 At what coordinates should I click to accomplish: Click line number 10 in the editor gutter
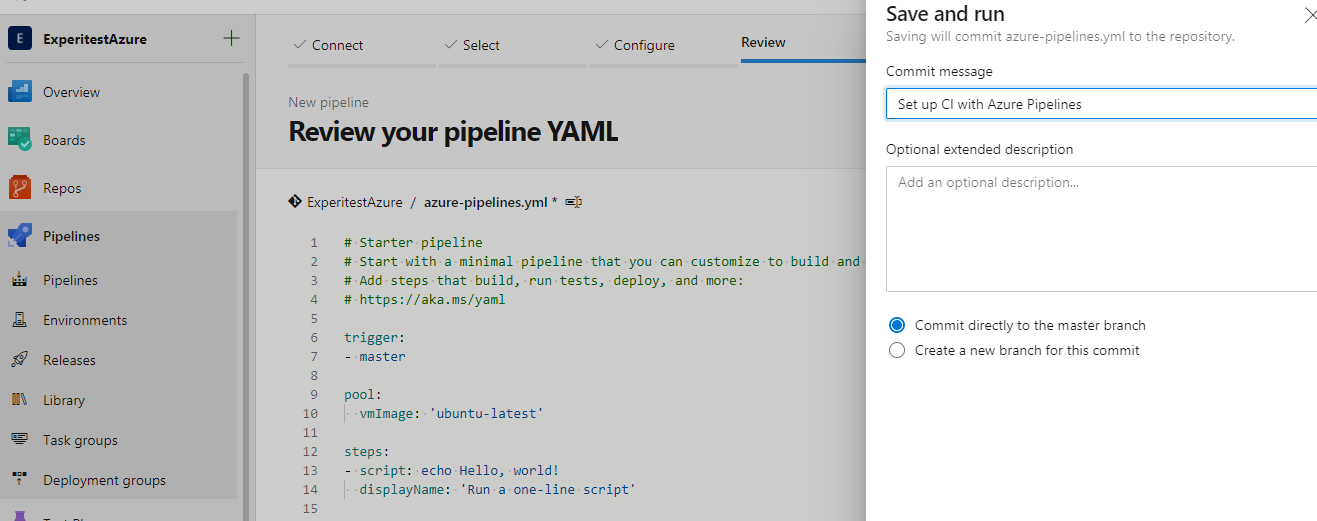[310, 413]
